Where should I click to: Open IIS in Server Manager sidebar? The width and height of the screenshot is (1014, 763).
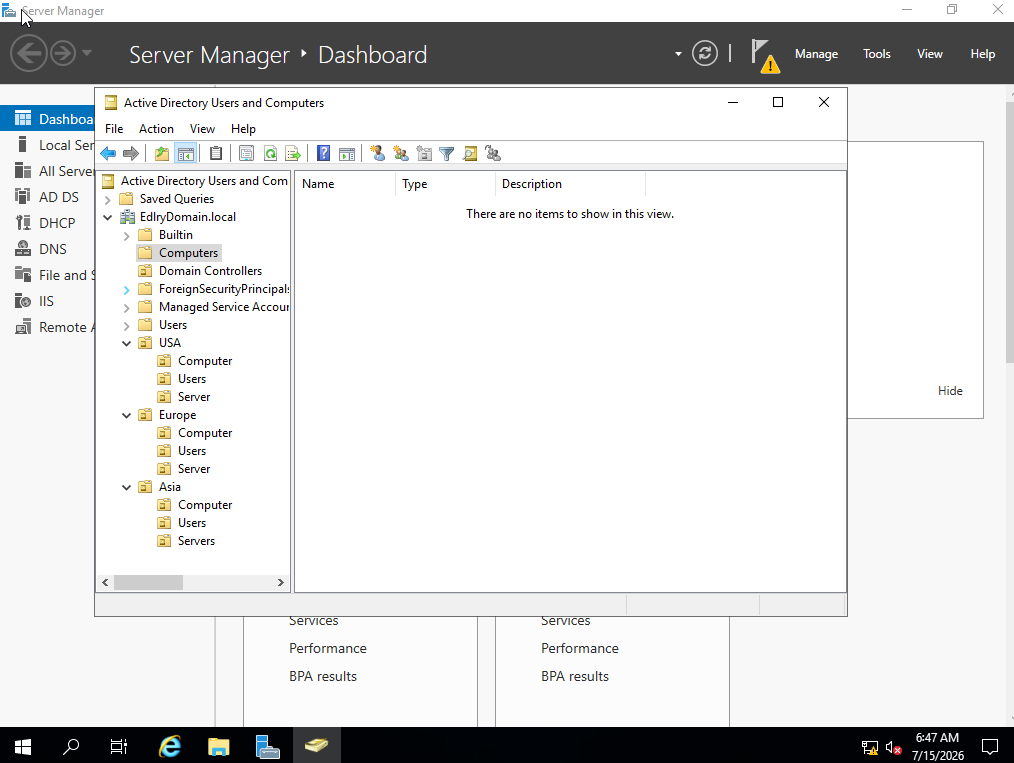(x=48, y=301)
